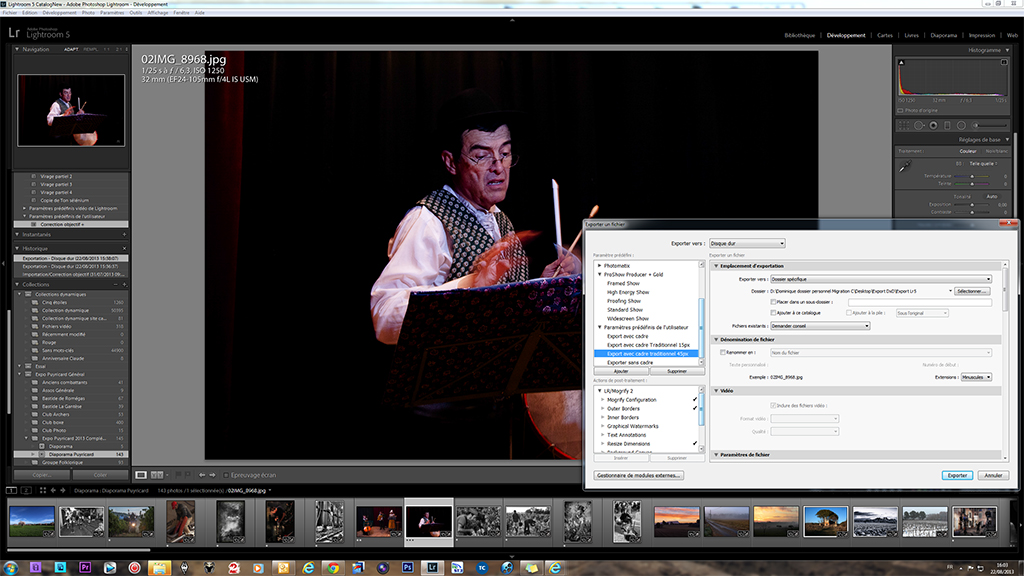Adjust the Teinte slider handle
Screen dimensions: 1024x576
tap(972, 184)
